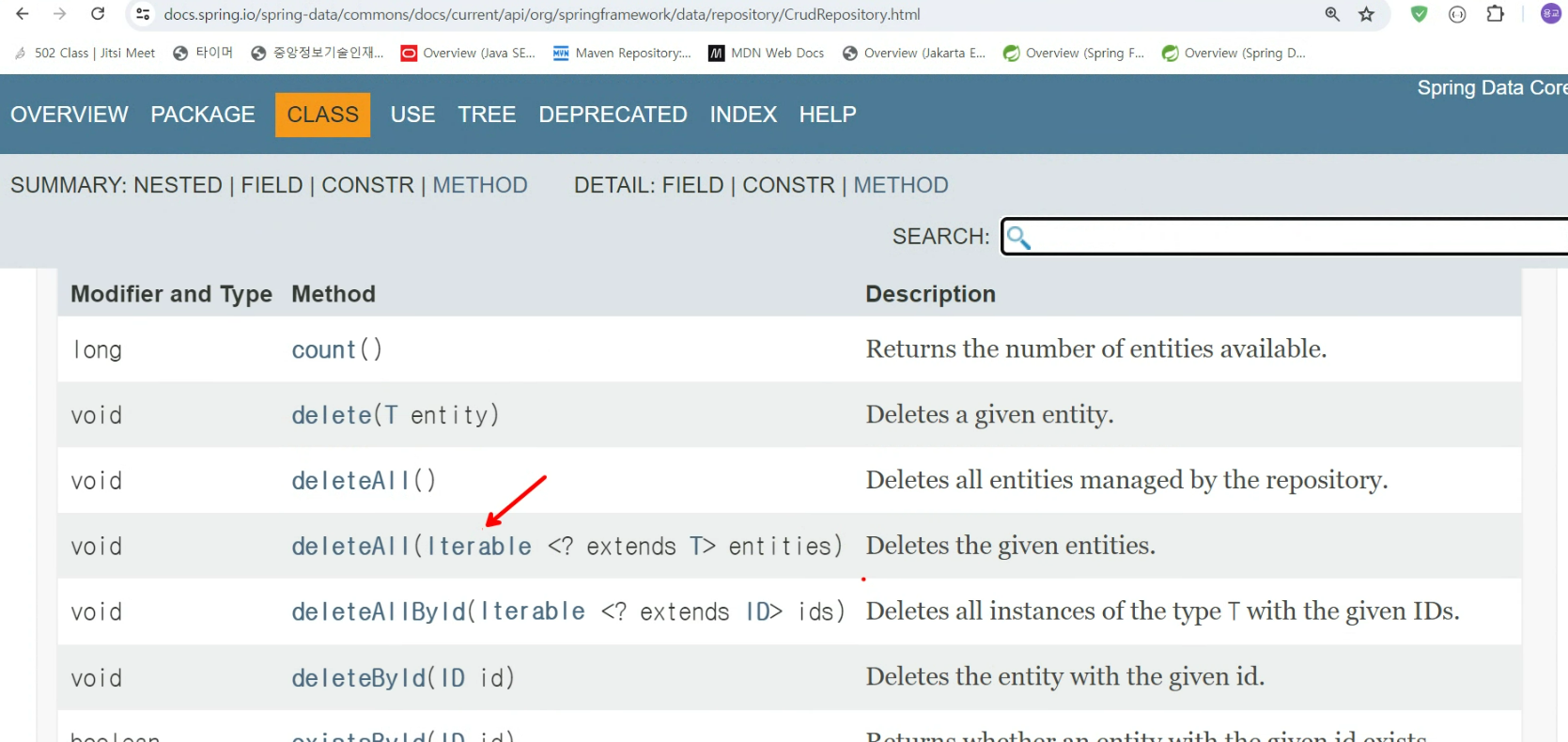Click the address bar URL
The height and width of the screenshot is (742, 1568).
[542, 14]
